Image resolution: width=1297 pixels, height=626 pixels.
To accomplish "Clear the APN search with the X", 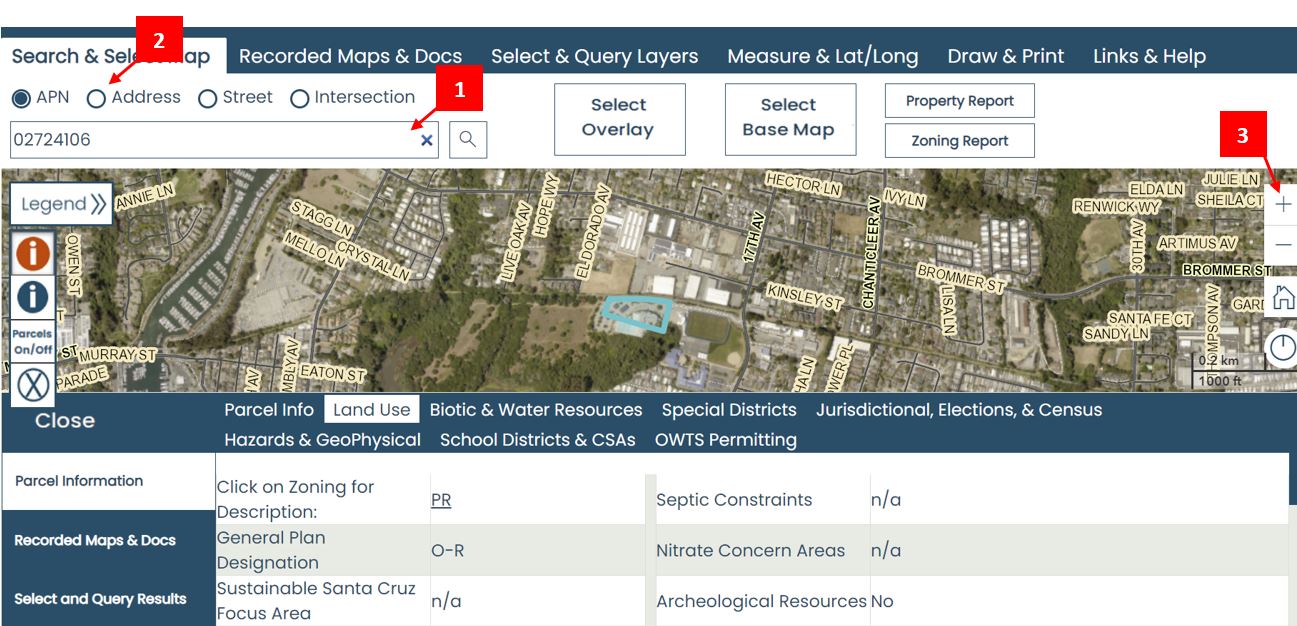I will point(425,140).
